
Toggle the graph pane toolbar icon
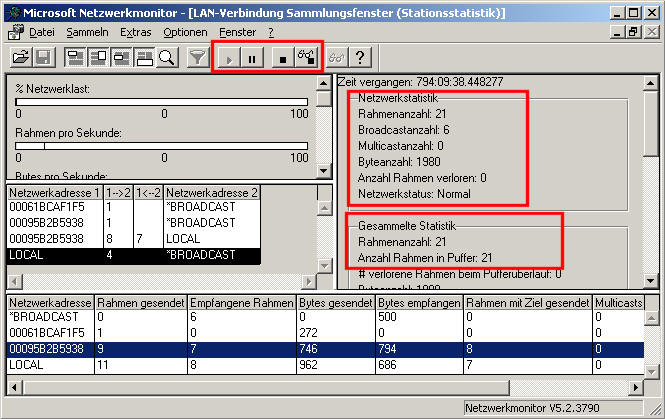[75, 57]
